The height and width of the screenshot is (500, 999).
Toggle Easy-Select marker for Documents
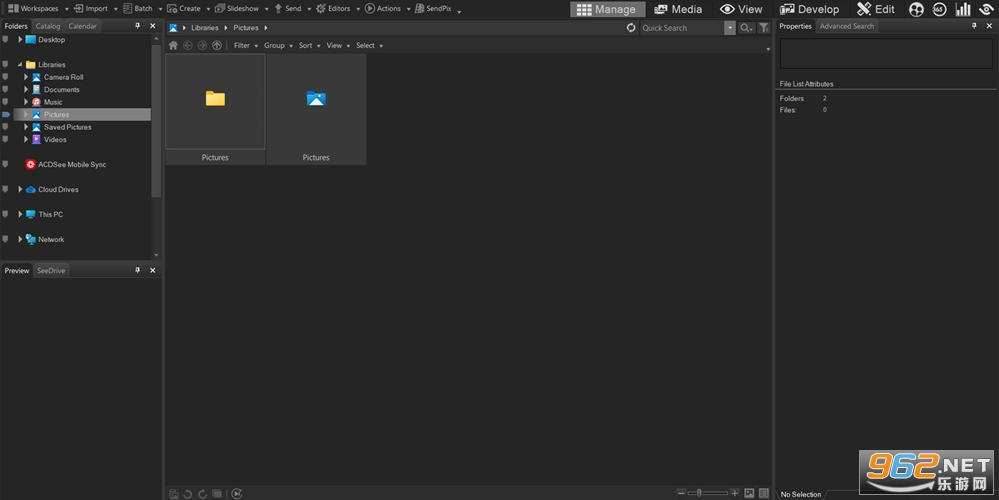tap(6, 89)
